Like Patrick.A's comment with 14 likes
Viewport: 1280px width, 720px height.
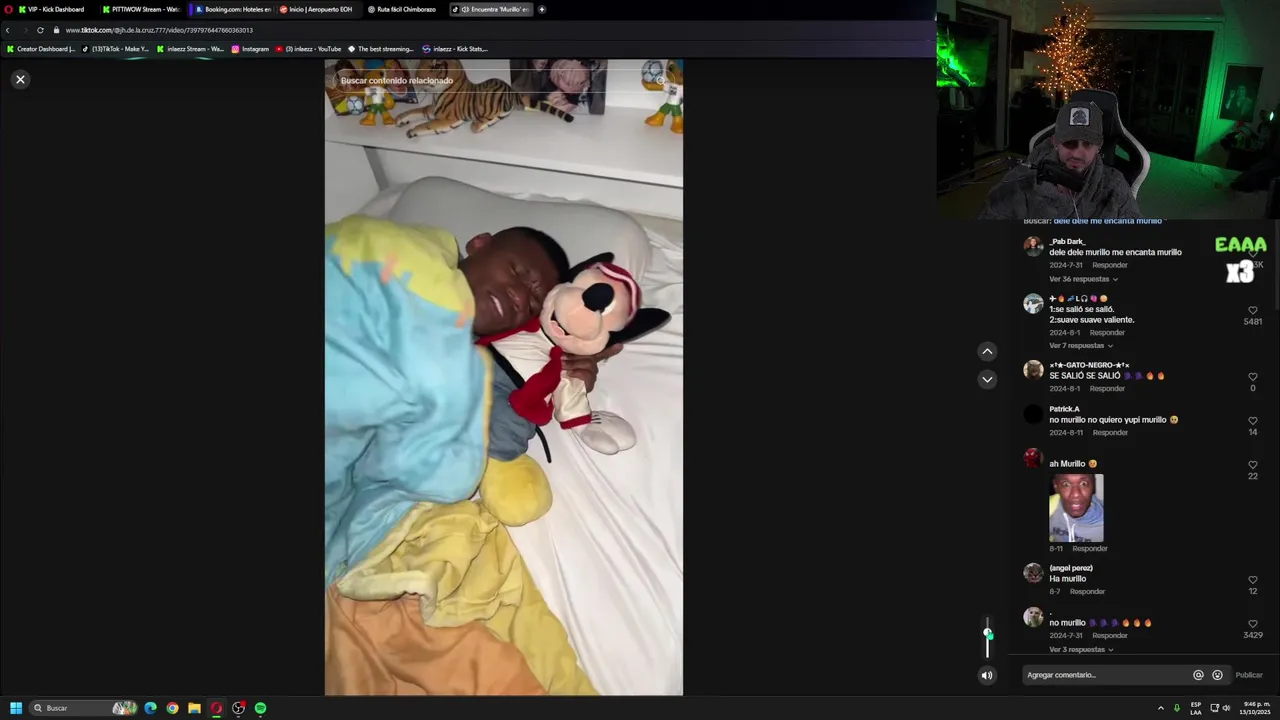(1252, 421)
